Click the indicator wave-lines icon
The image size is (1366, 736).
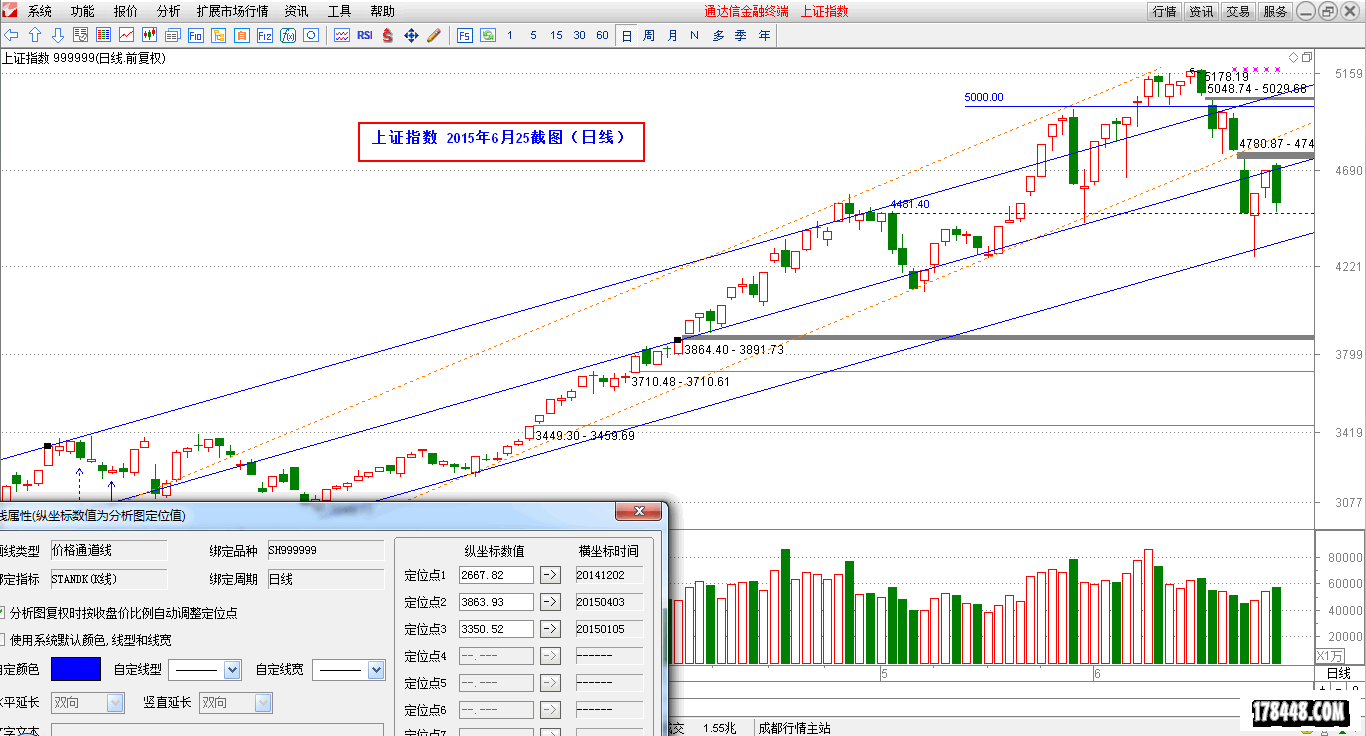(342, 35)
